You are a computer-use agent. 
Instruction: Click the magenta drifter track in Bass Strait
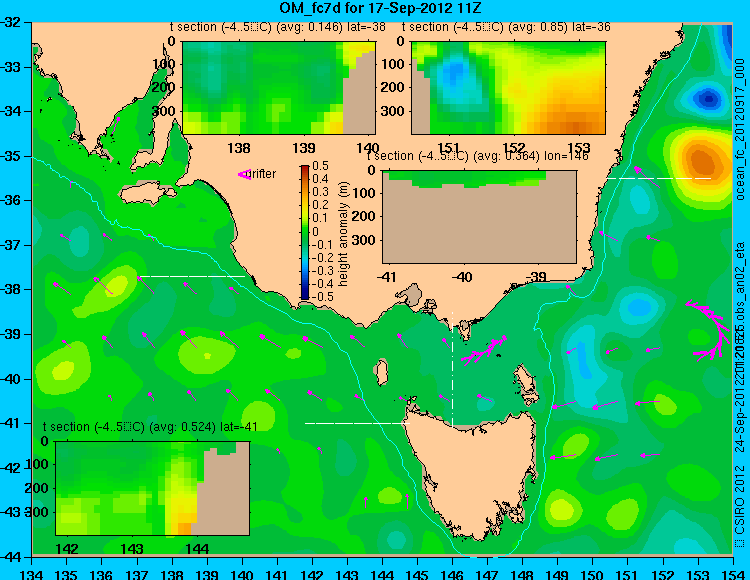[484, 350]
